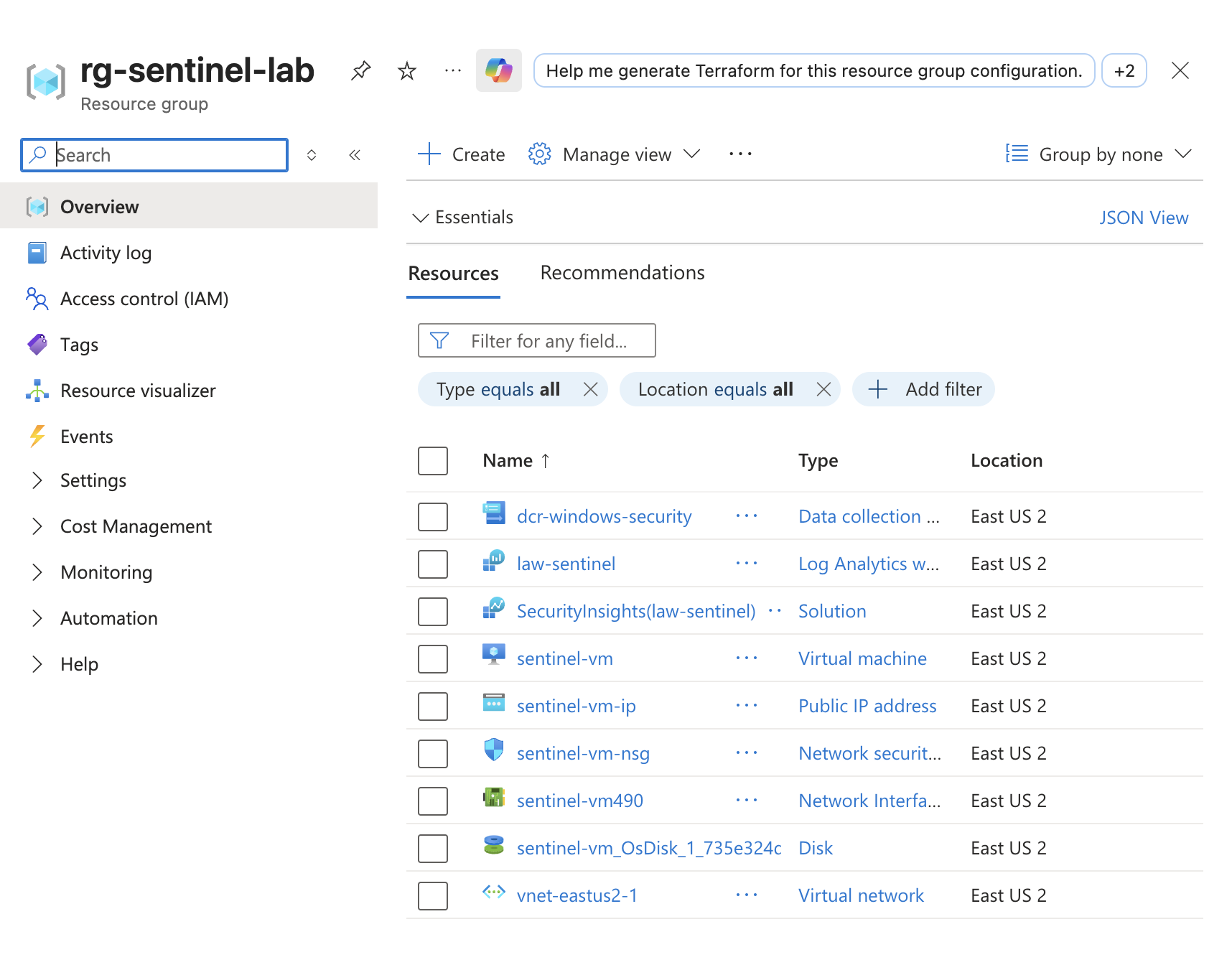Check the sentinel-vm490 row checkbox

pyautogui.click(x=433, y=801)
